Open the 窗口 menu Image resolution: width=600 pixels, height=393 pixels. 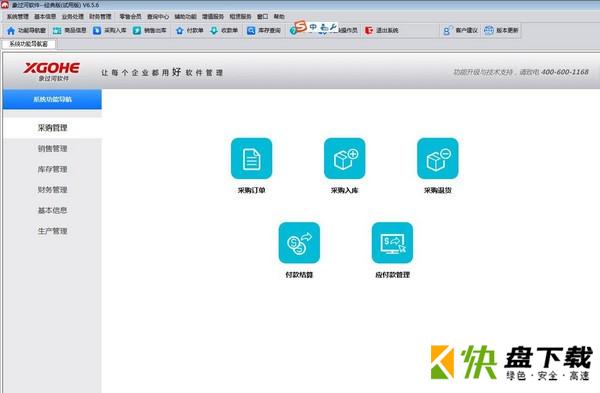[x=262, y=16]
